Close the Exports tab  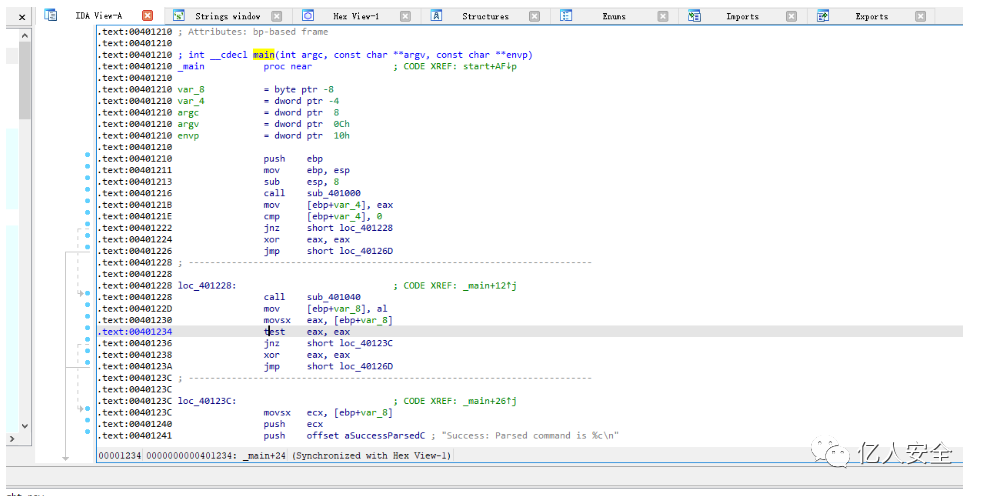click(920, 16)
